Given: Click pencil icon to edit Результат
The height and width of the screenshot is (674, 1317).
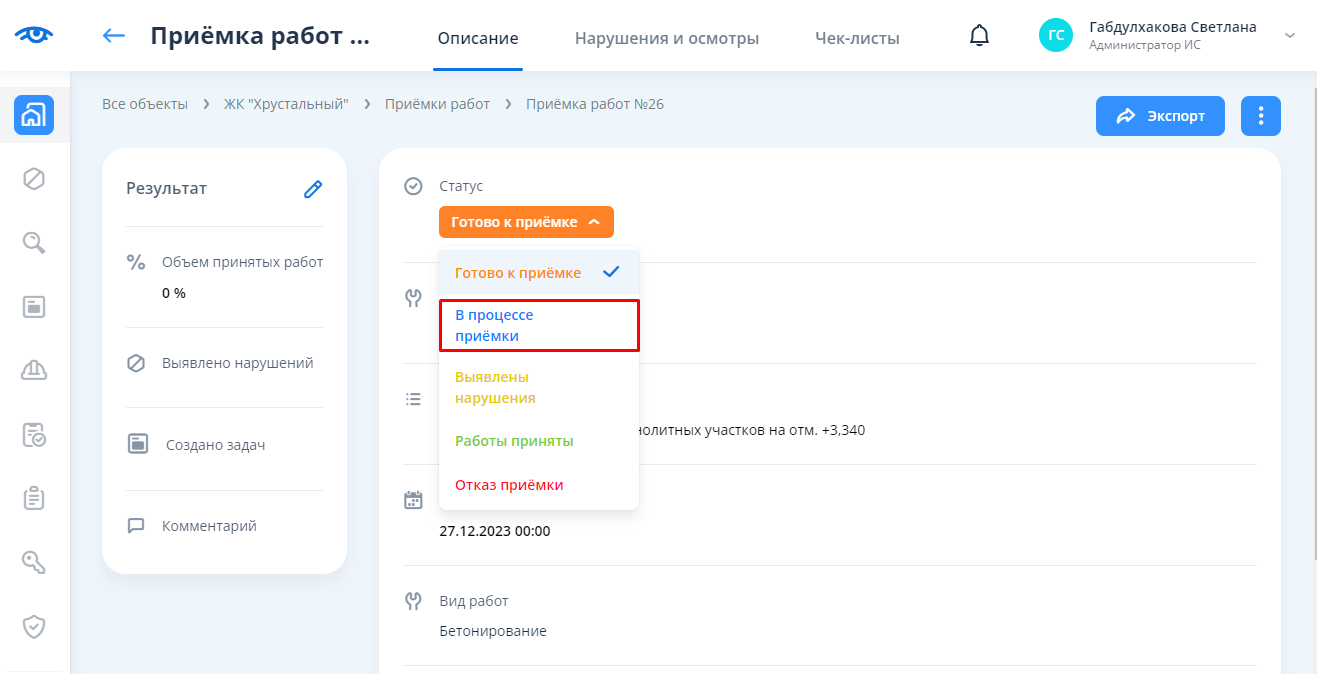Looking at the screenshot, I should click(313, 189).
